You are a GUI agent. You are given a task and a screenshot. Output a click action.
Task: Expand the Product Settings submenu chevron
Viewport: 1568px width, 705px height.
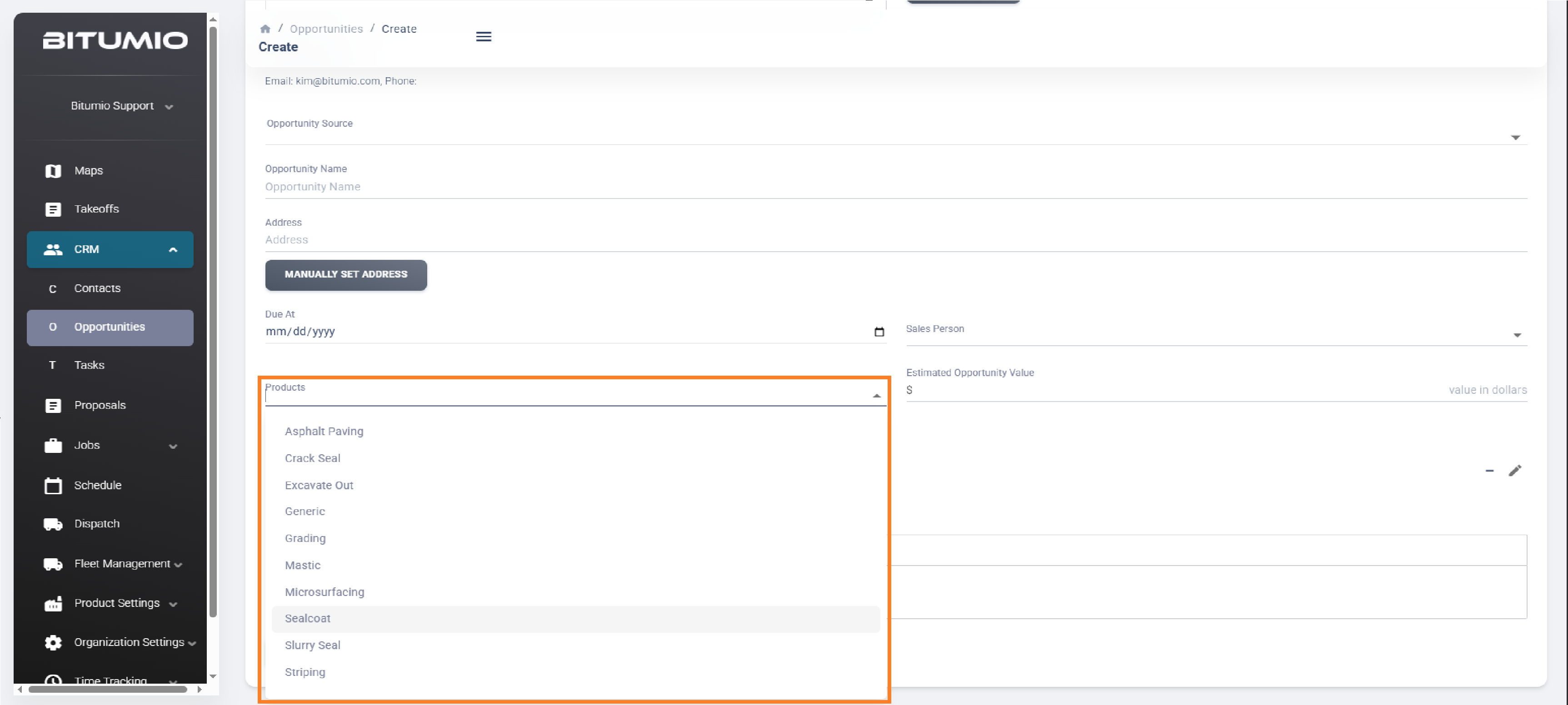[173, 604]
